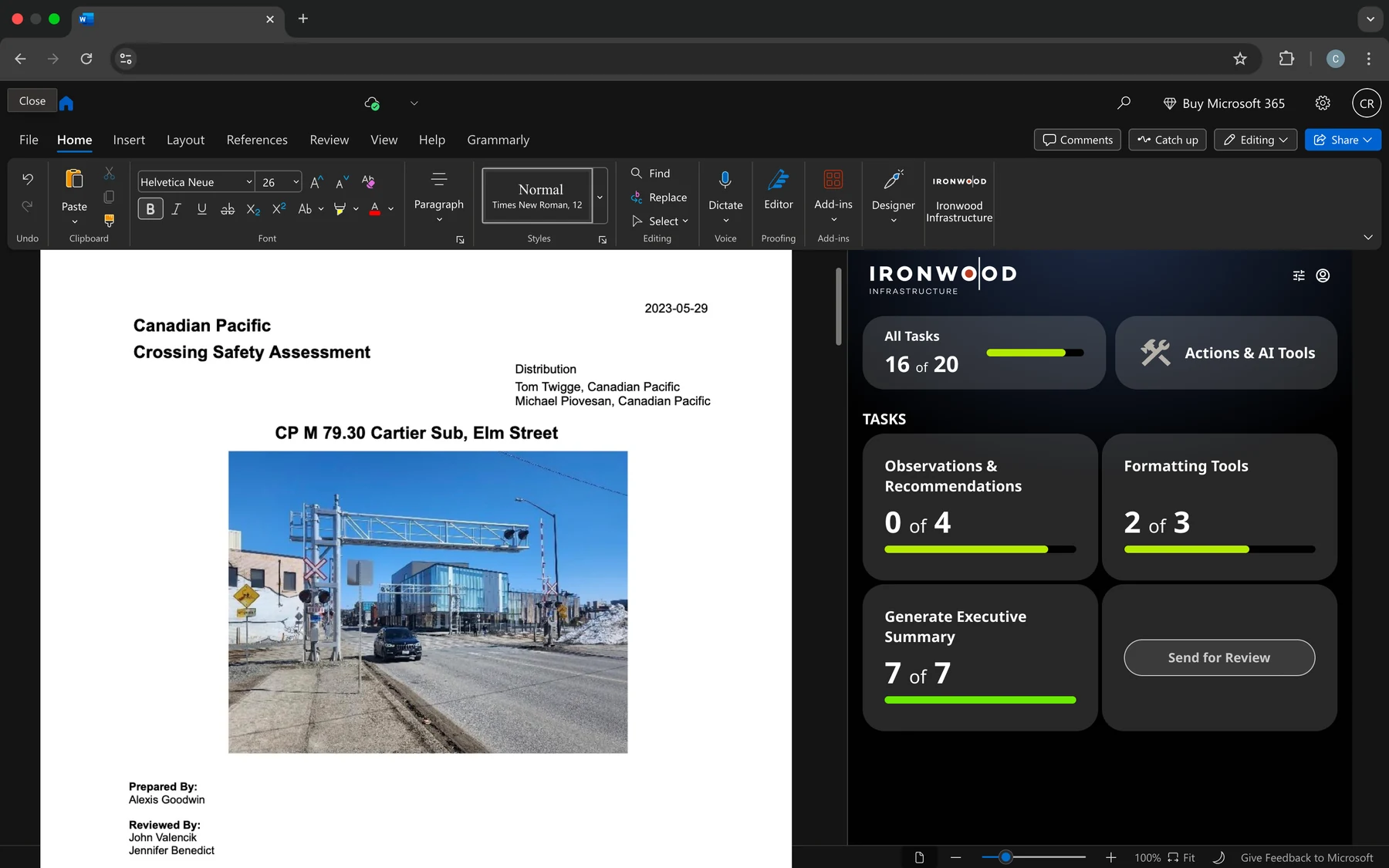Click Buy Microsoft 365
1389x868 pixels.
(1224, 103)
